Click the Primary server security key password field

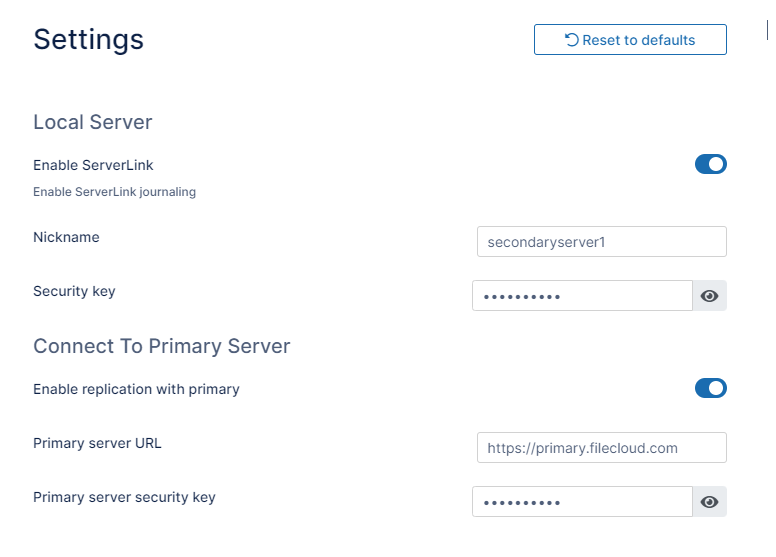582,502
